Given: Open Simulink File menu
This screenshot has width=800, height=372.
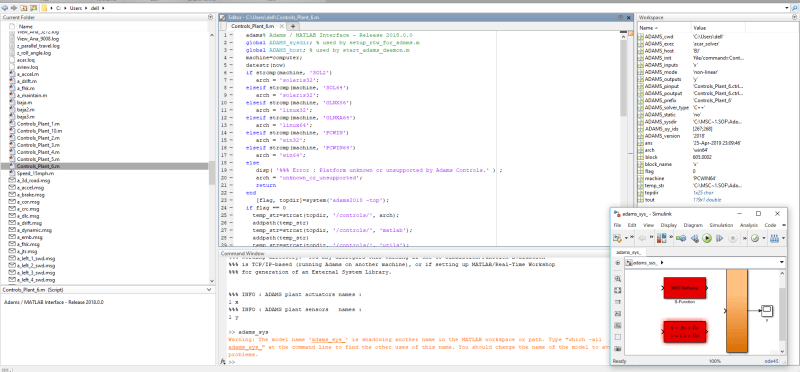Looking at the screenshot, I should click(617, 225).
